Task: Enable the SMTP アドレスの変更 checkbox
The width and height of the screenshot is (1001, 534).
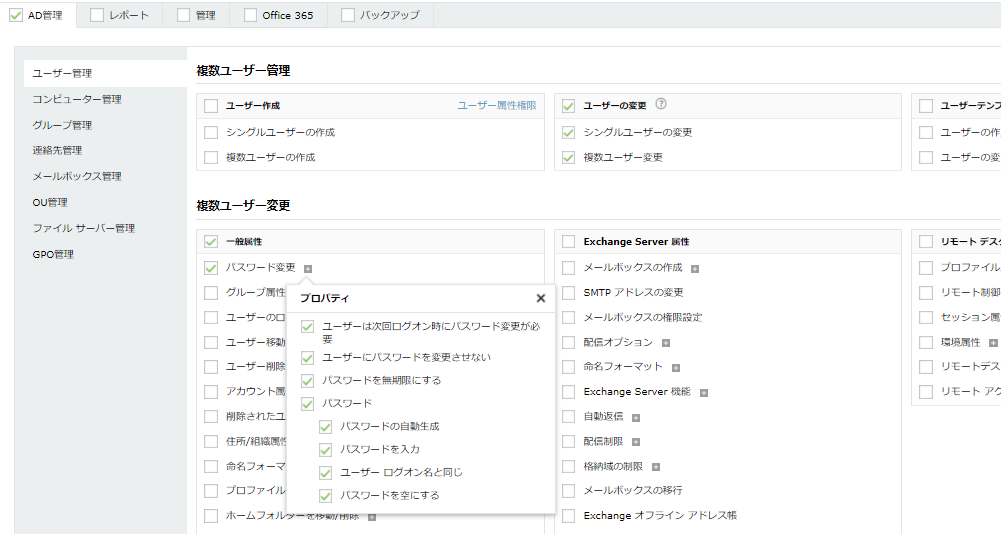Action: 569,293
